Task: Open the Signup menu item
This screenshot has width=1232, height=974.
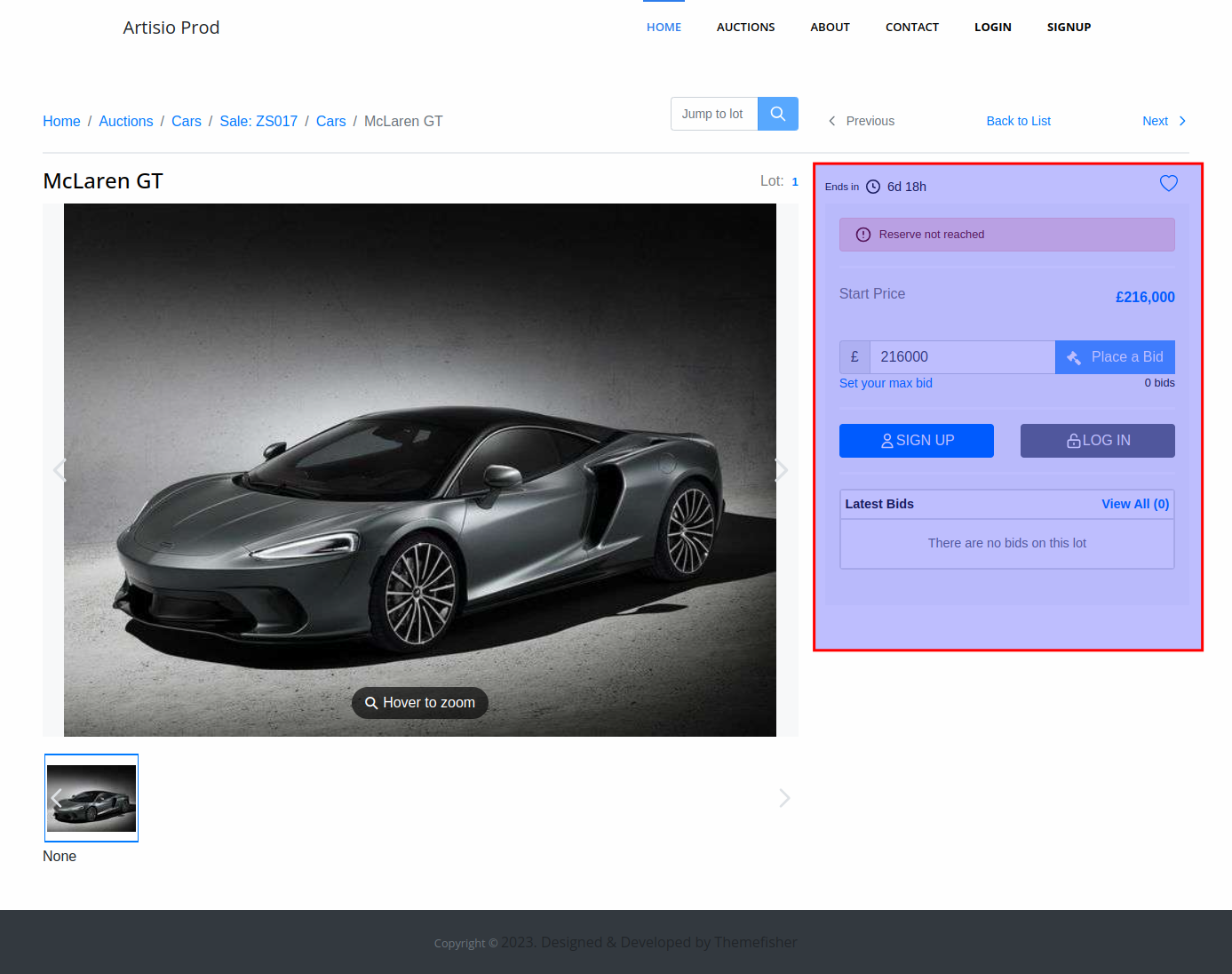Action: pos(1069,28)
